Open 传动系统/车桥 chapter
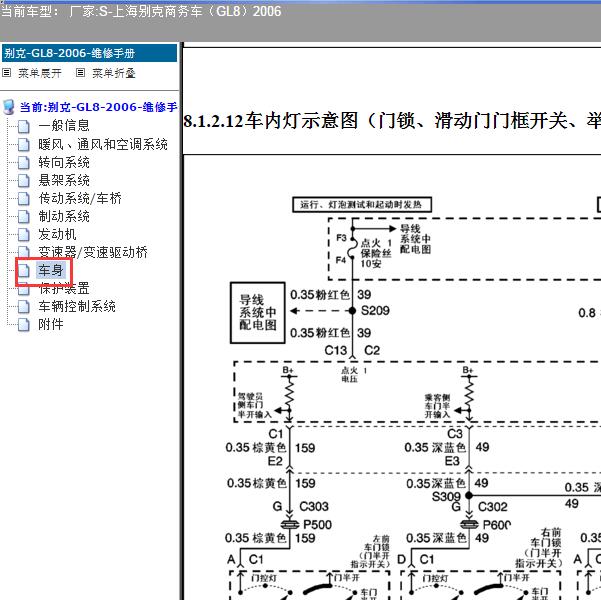This screenshot has width=601, height=600. pos(80,199)
